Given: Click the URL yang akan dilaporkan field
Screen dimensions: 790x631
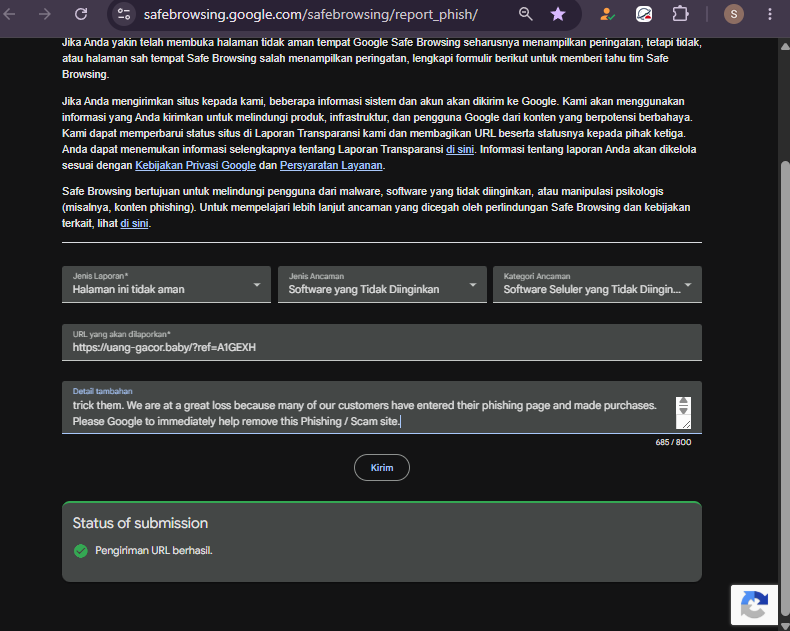Looking at the screenshot, I should [382, 343].
